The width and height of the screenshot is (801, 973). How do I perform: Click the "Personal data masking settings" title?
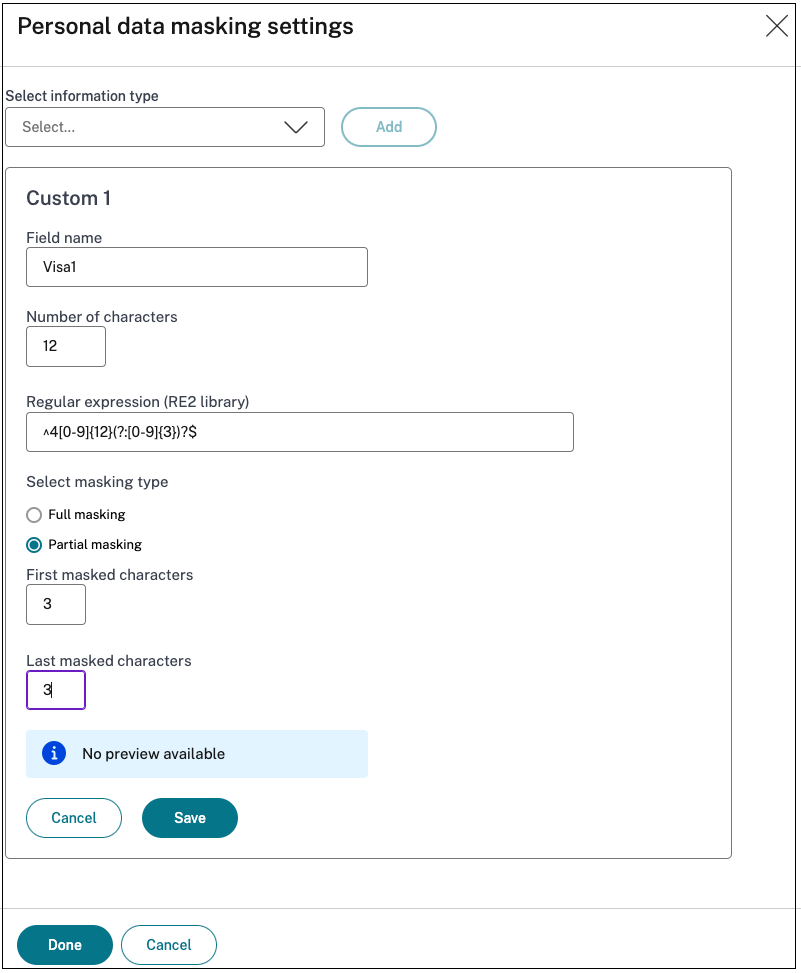click(185, 26)
